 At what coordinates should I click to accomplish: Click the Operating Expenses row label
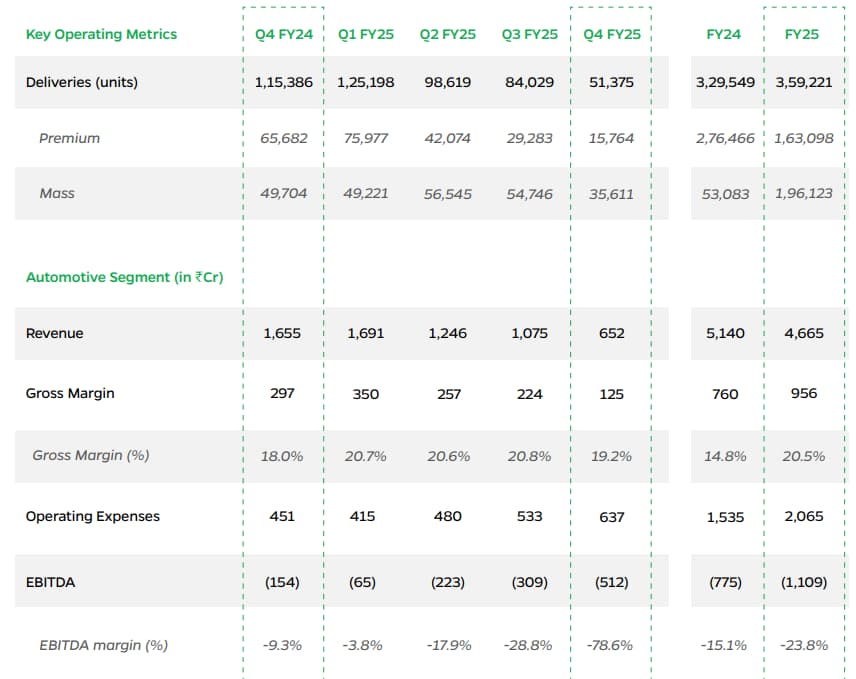point(93,516)
